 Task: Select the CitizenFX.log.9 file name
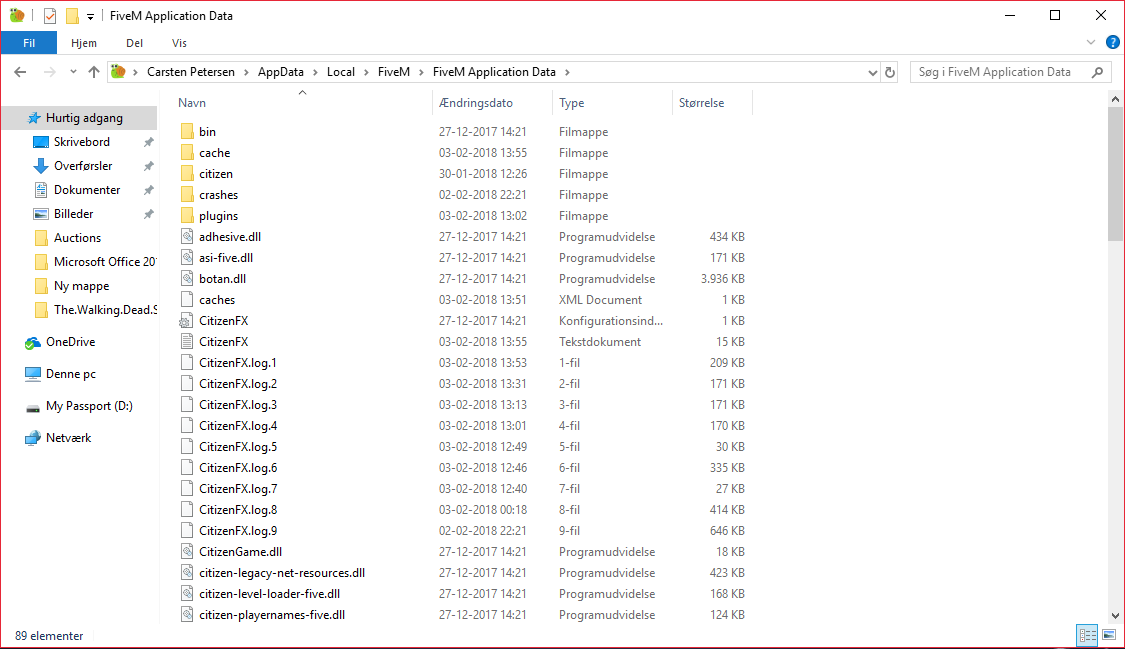click(237, 531)
